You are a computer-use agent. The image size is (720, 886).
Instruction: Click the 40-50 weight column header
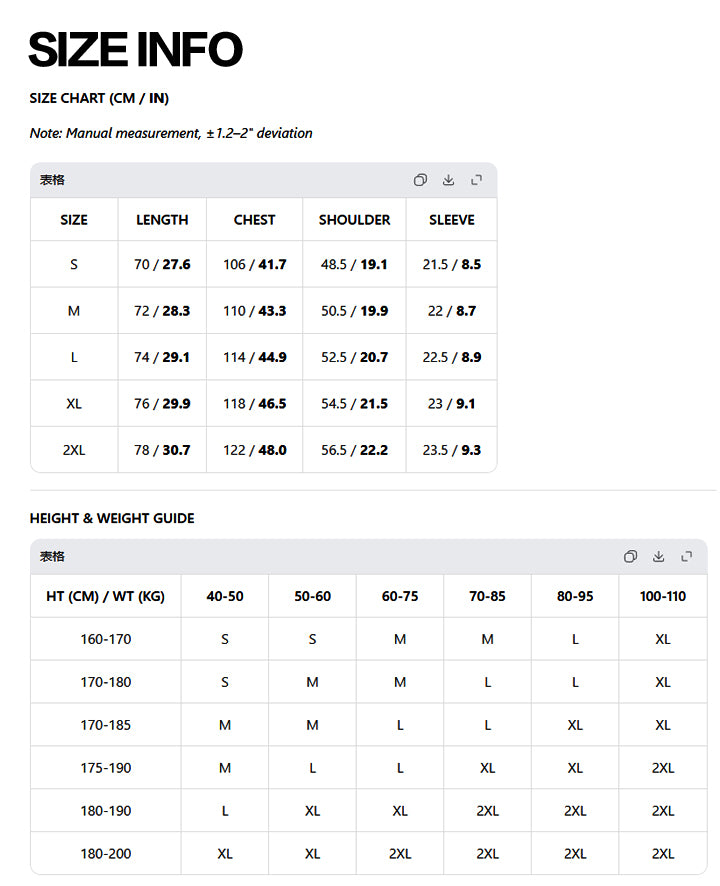[225, 596]
